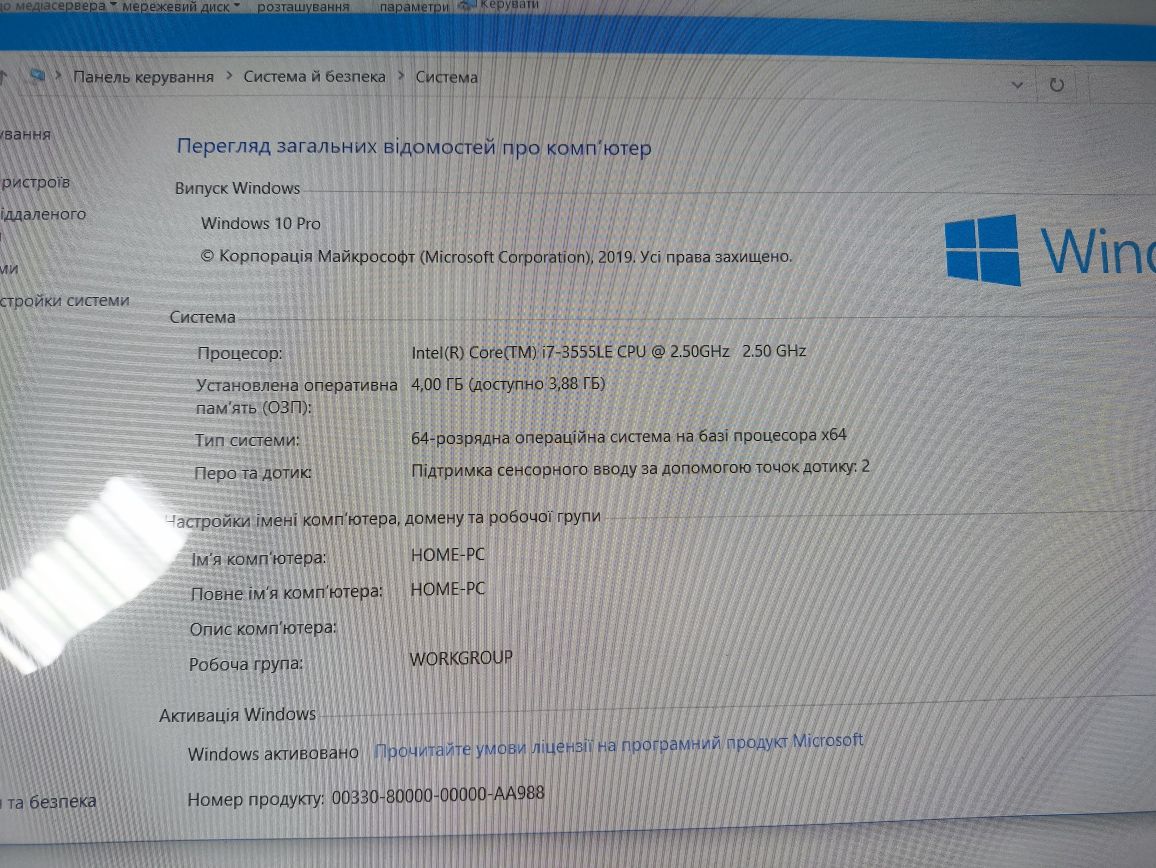Open 'мережевий диск' dropdown in Explorer ribbon
The image size is (1156, 868).
[181, 7]
